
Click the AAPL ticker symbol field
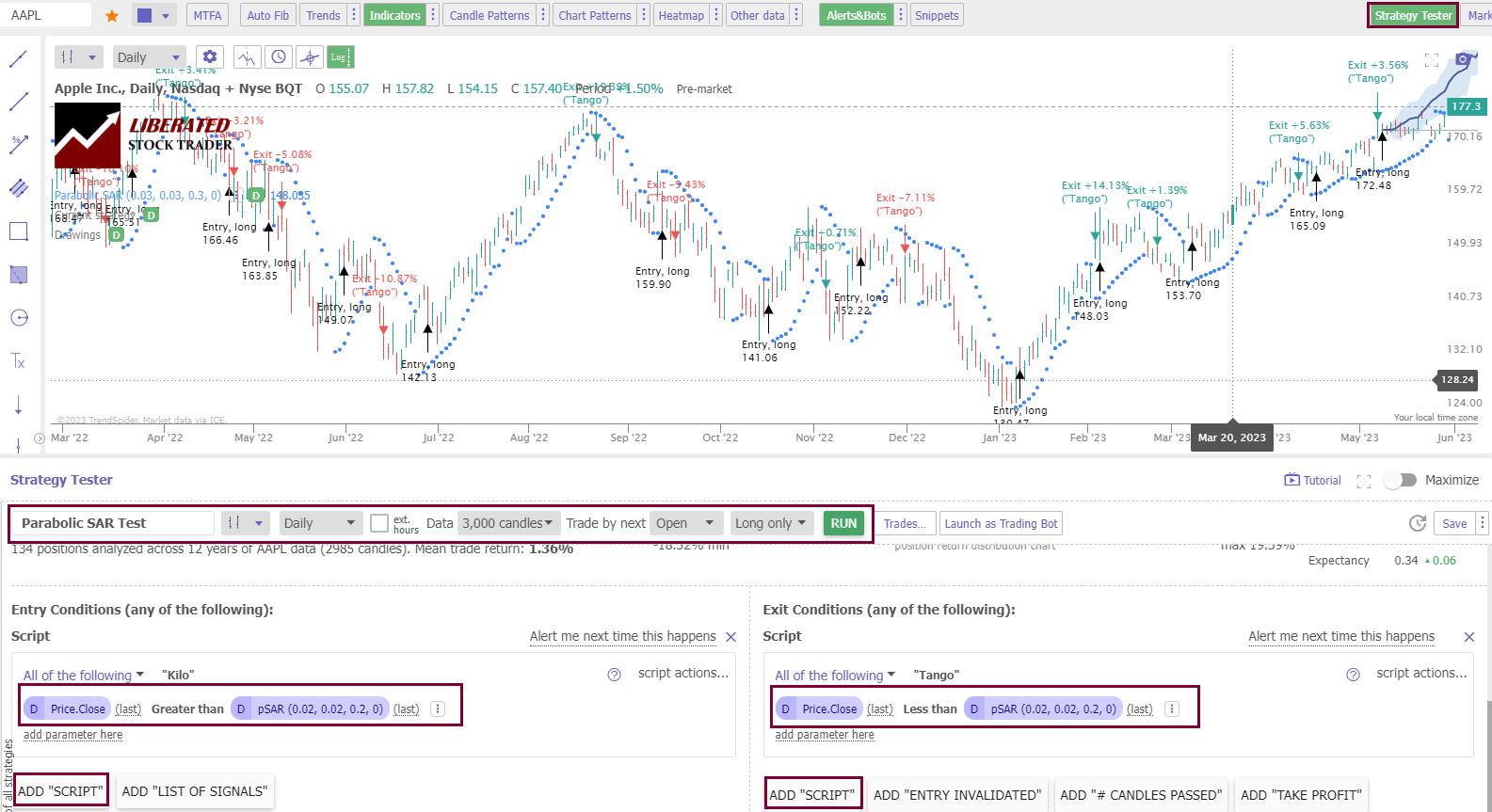click(47, 15)
